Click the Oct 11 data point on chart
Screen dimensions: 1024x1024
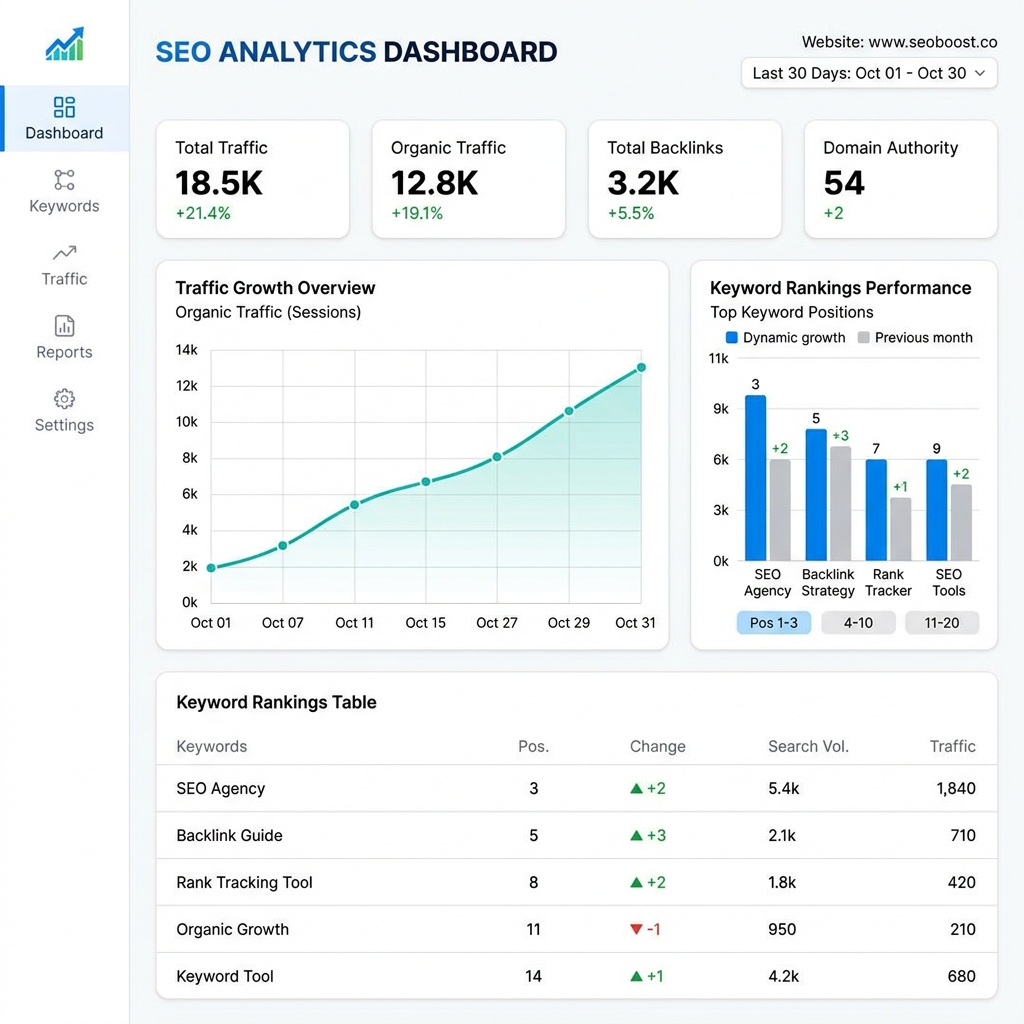tap(355, 505)
